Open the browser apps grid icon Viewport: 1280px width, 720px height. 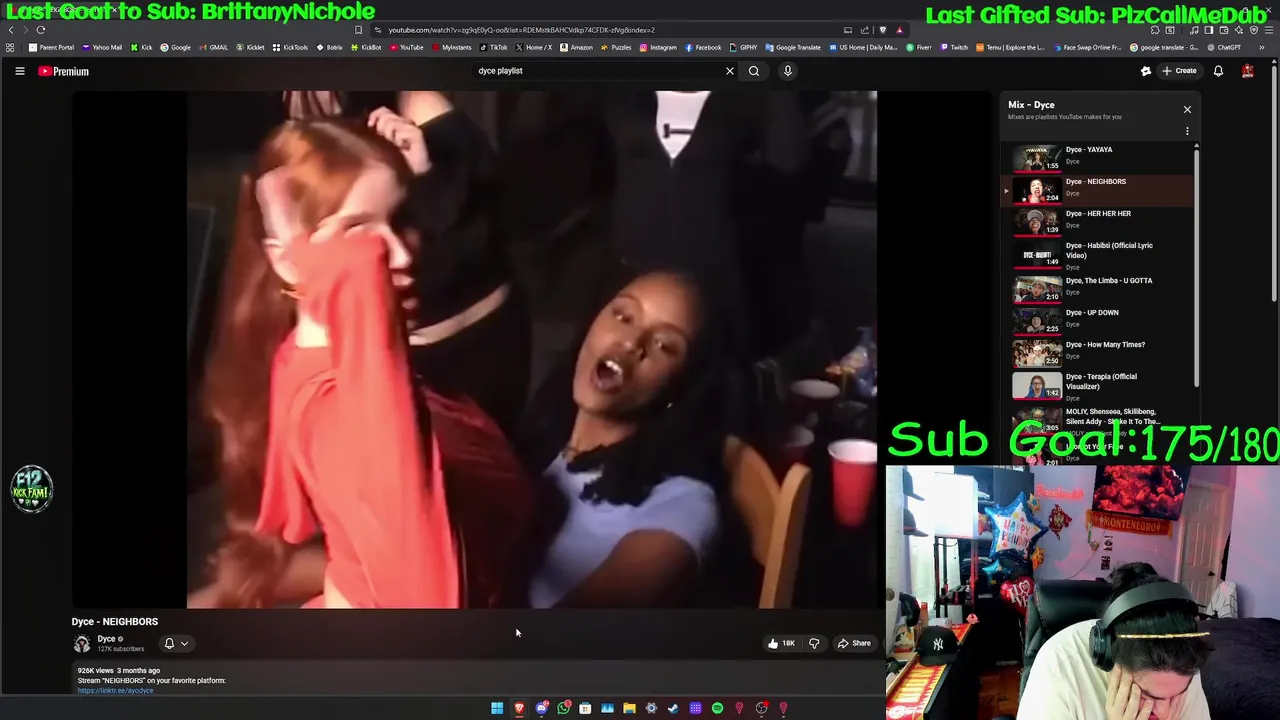(10, 47)
